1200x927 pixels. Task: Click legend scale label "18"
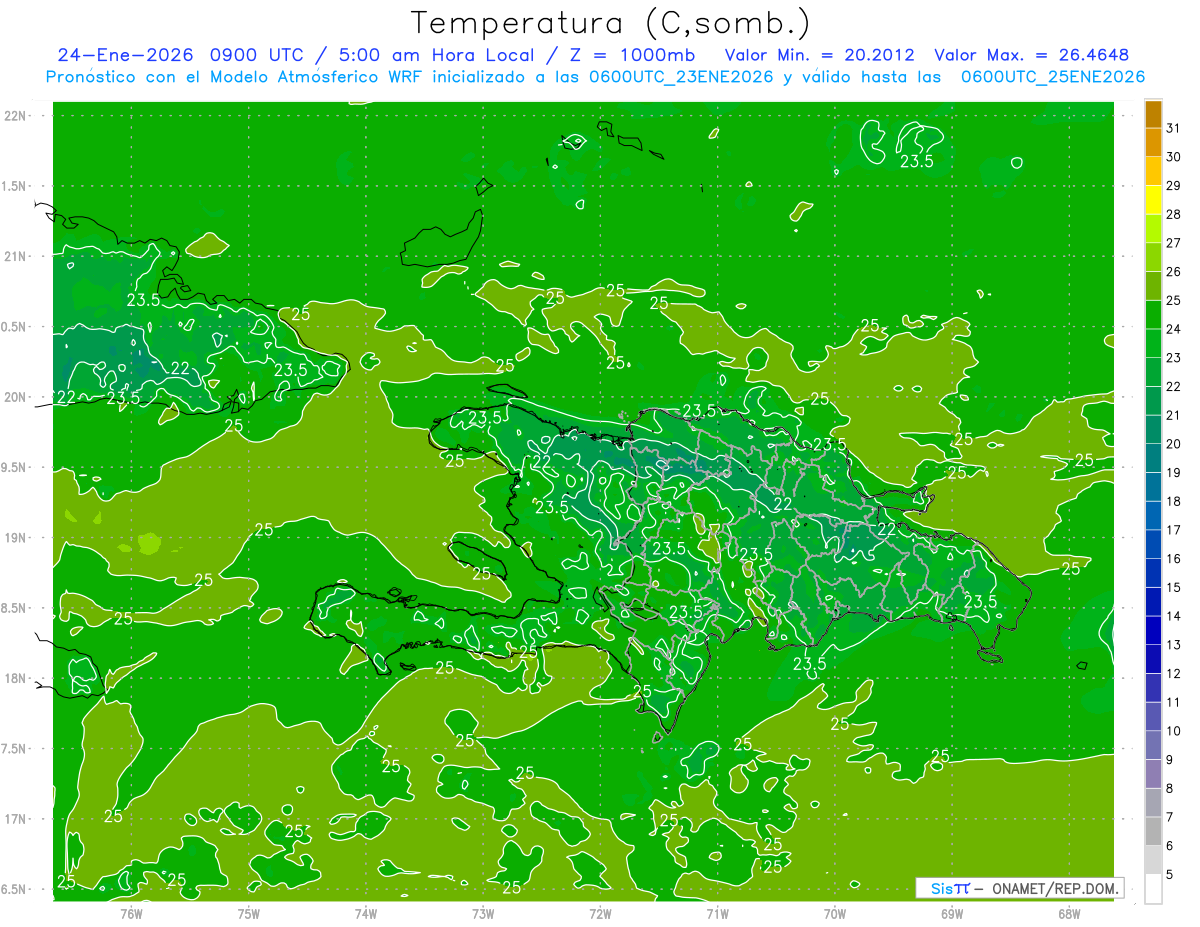pos(1174,501)
